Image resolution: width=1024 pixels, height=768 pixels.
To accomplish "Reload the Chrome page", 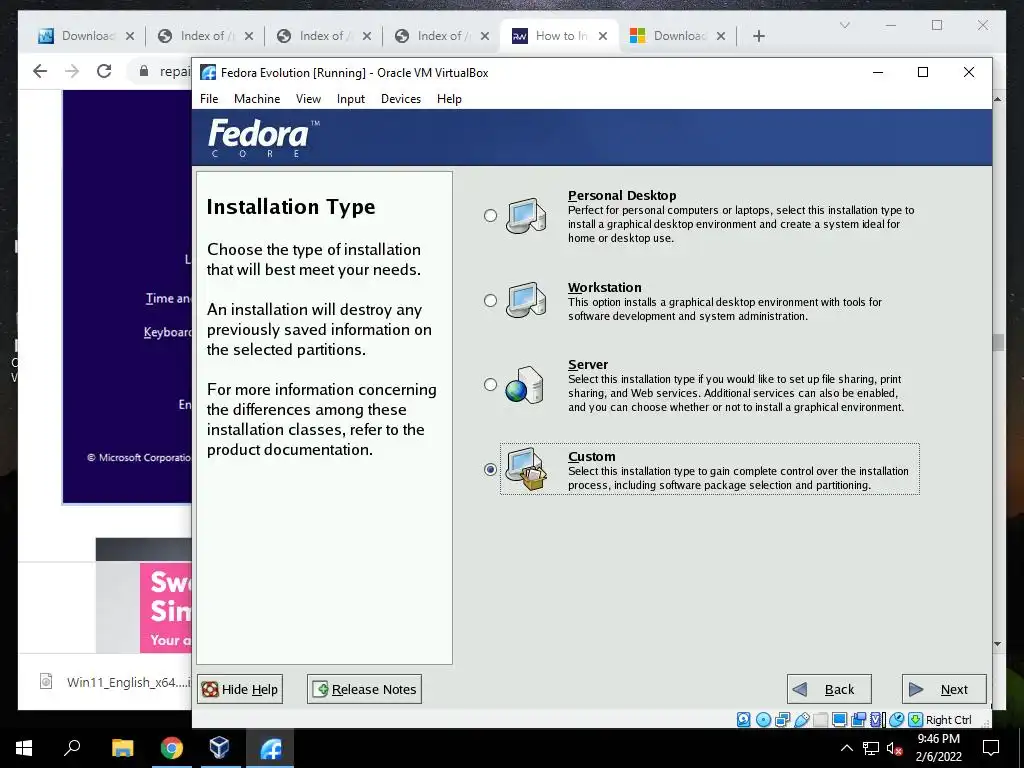I will [104, 71].
